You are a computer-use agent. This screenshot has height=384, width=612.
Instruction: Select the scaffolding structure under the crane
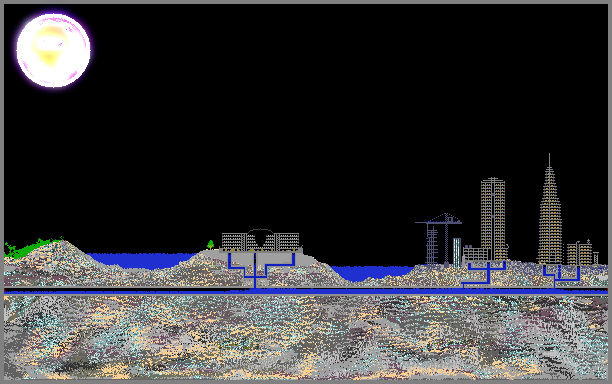click(432, 245)
